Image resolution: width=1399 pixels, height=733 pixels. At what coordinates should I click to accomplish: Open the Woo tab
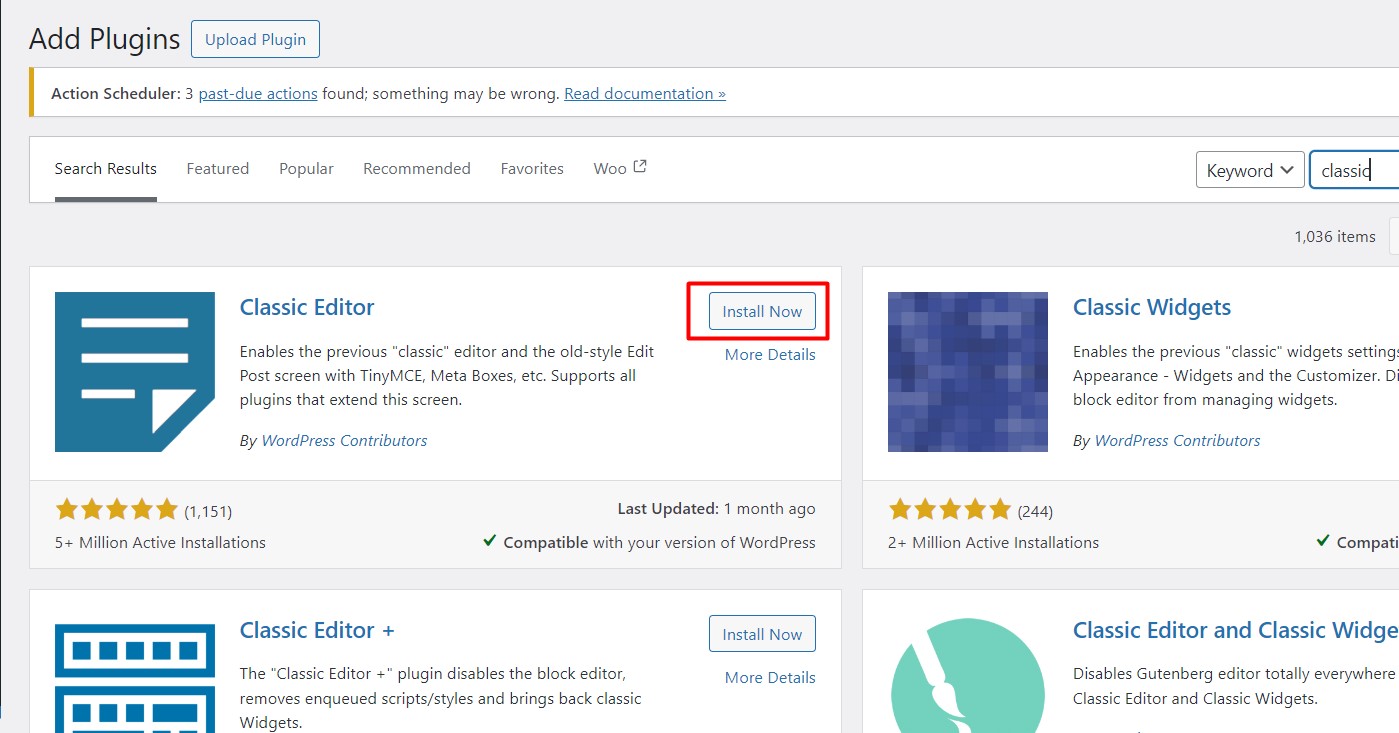pyautogui.click(x=620, y=168)
